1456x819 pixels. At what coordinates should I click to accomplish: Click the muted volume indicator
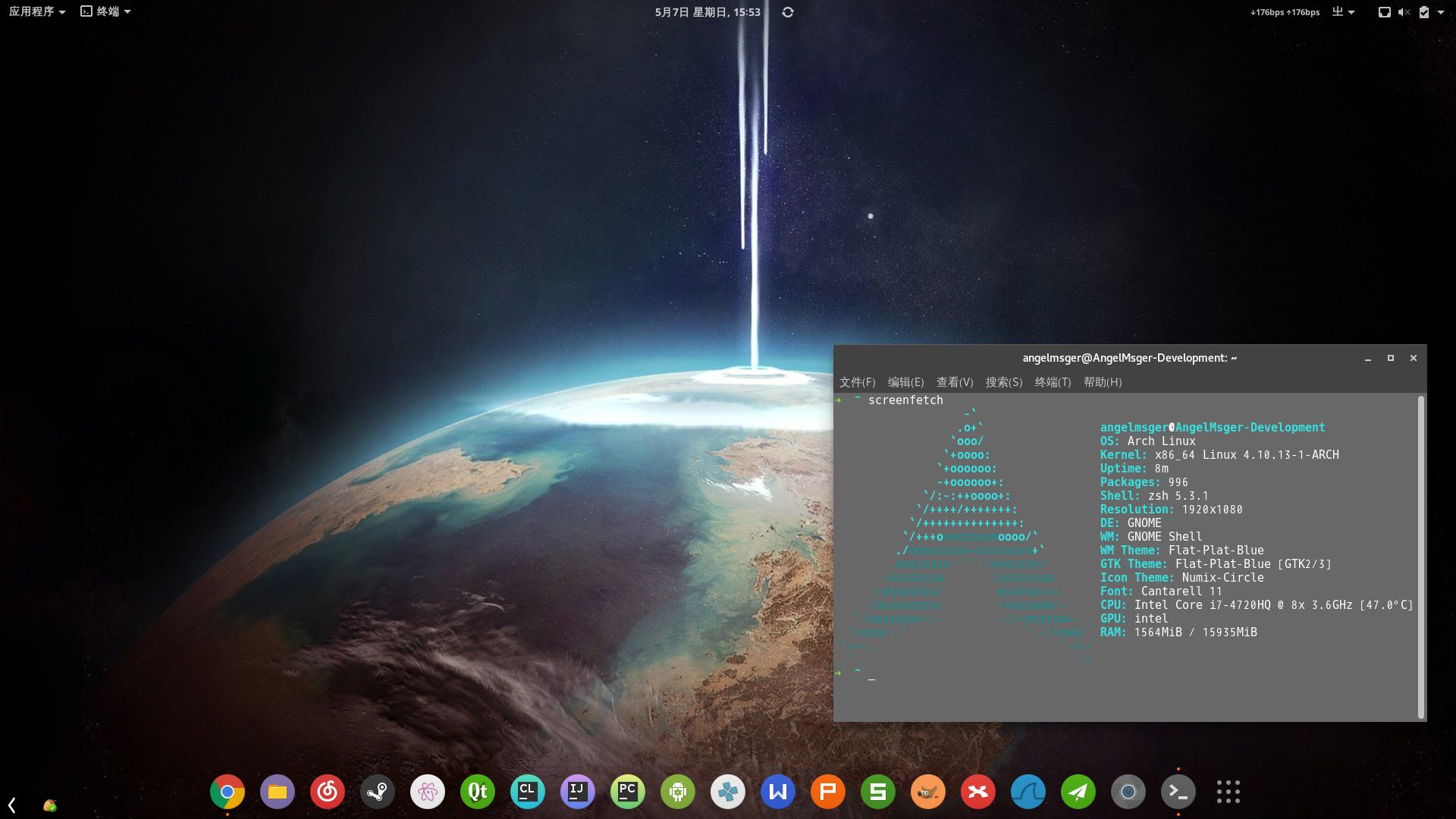(1404, 11)
